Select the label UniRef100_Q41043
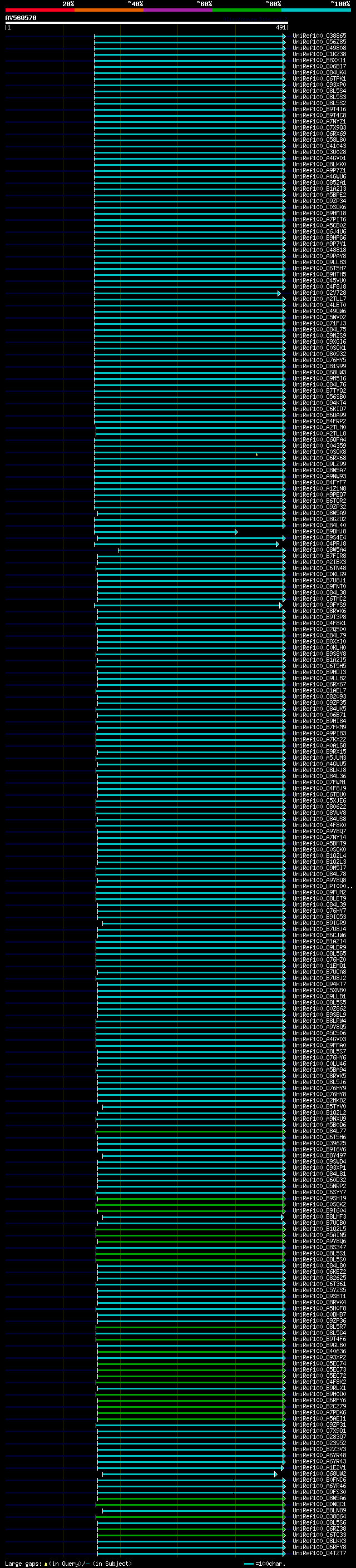 point(319,146)
